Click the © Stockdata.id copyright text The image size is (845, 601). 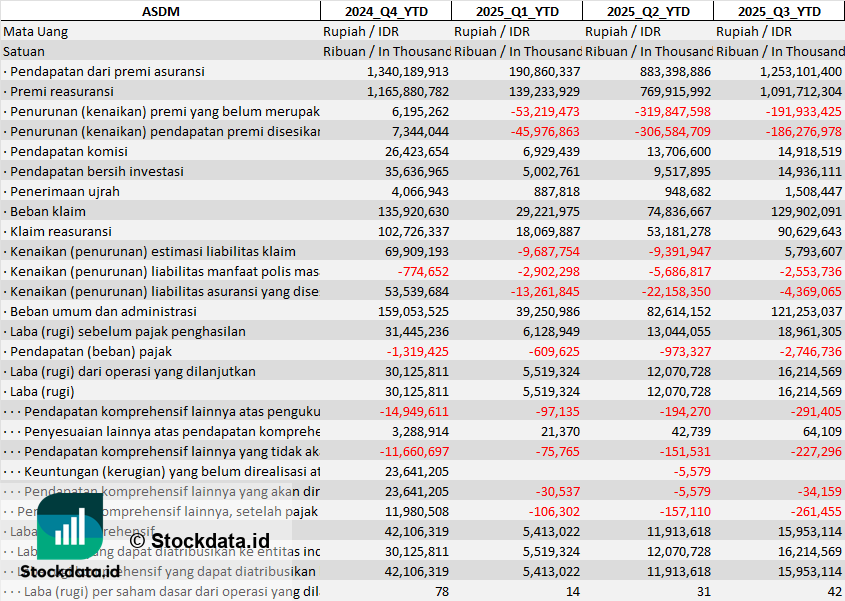(199, 542)
